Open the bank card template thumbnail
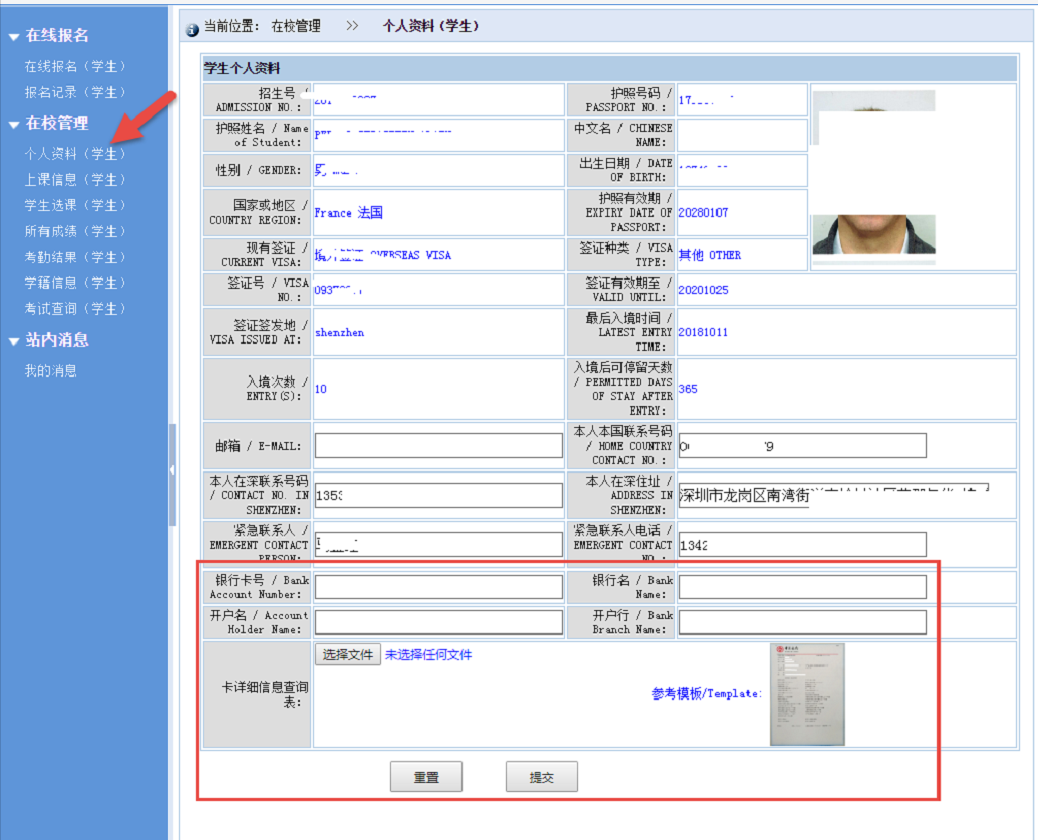Image resolution: width=1038 pixels, height=840 pixels. pyautogui.click(x=807, y=694)
